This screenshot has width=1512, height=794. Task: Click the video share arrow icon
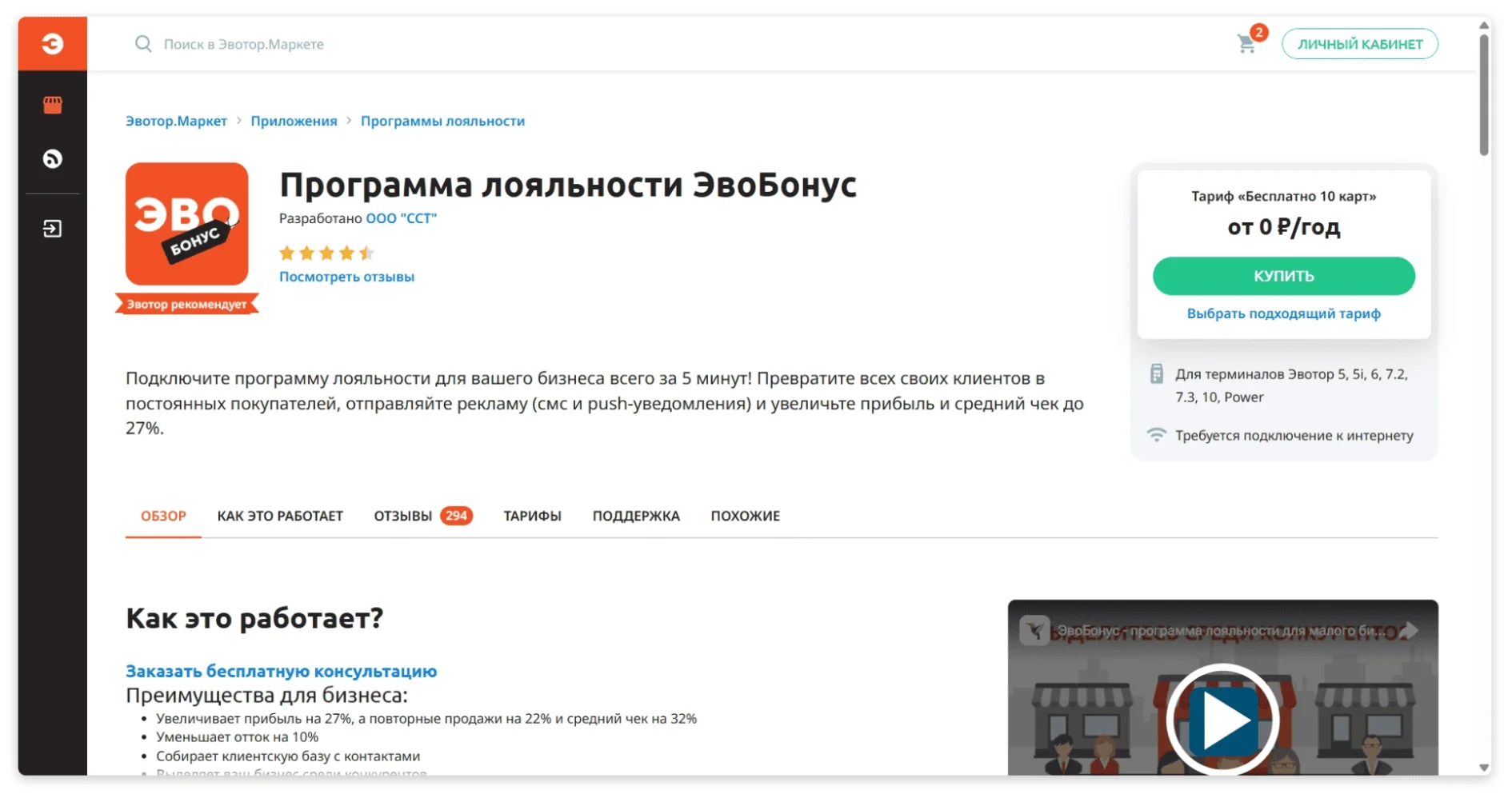[x=1410, y=631]
